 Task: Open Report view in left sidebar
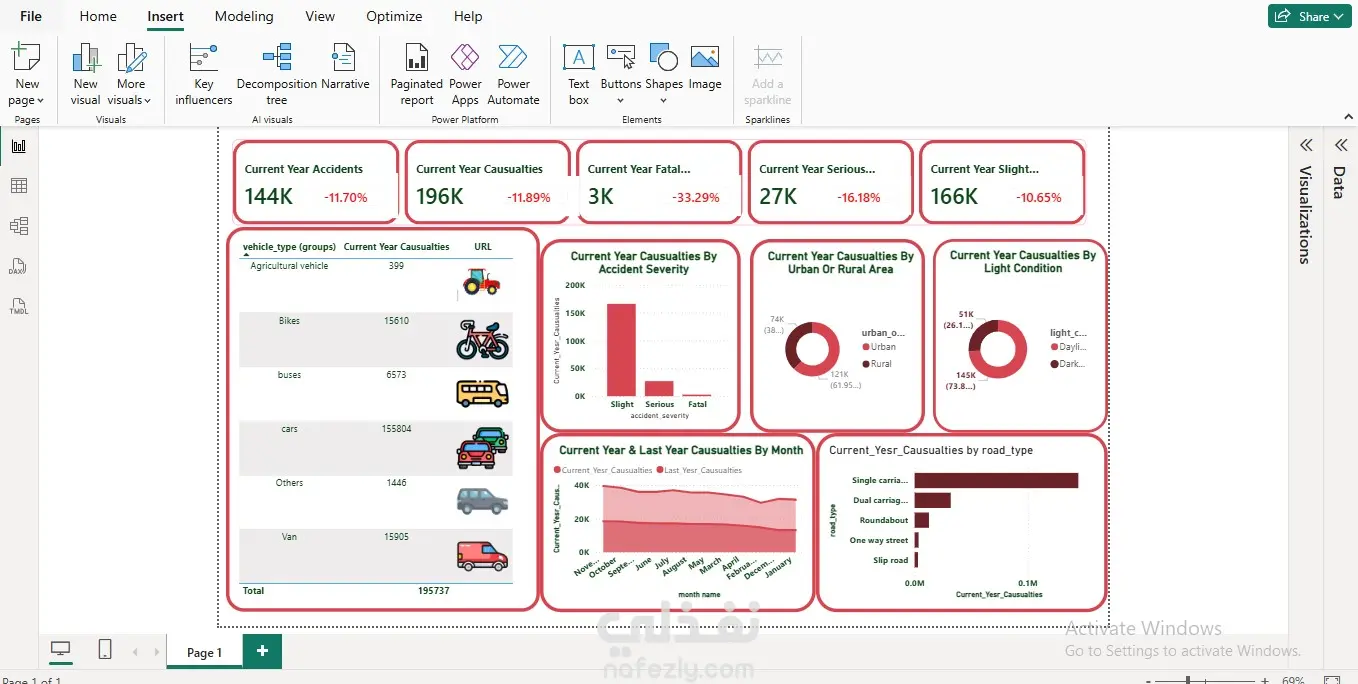click(x=19, y=146)
